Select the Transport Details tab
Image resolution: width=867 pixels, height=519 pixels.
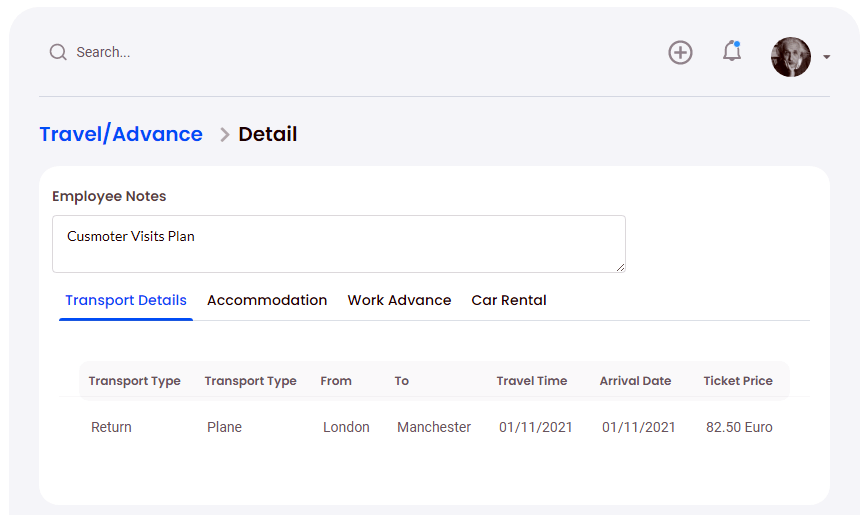point(126,300)
